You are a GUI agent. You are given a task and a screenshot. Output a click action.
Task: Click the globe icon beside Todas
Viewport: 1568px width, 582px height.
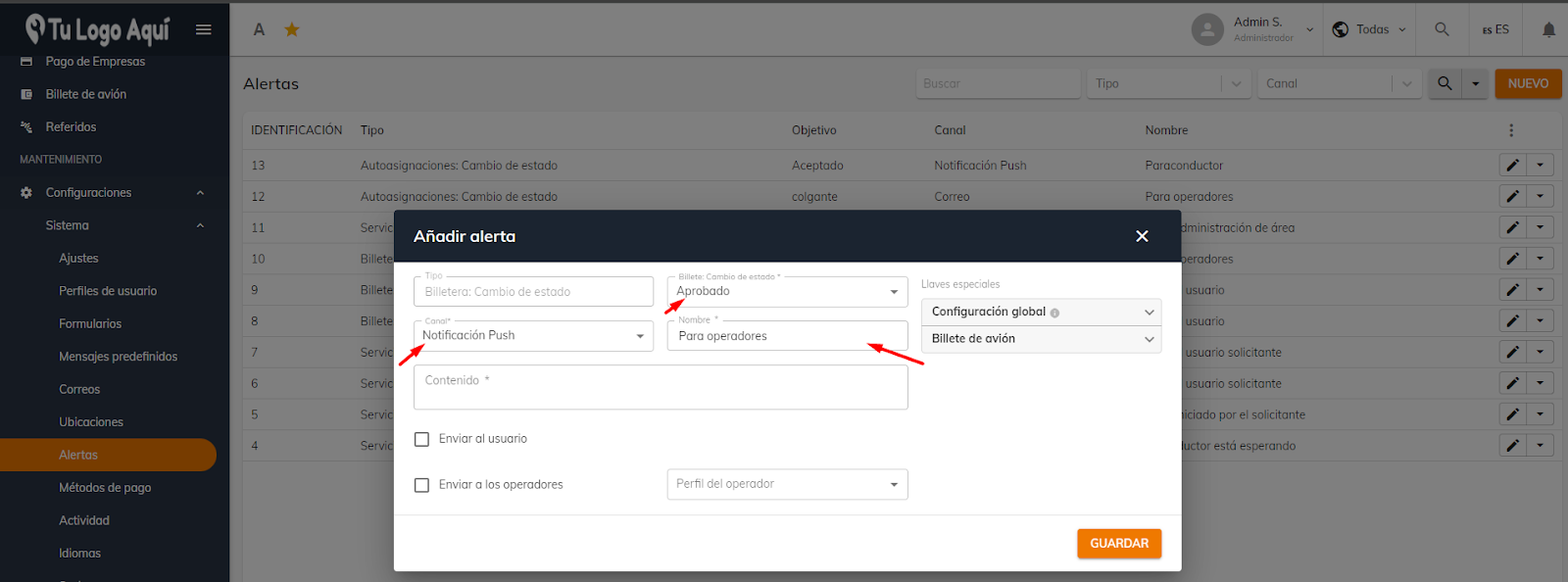point(1341,29)
